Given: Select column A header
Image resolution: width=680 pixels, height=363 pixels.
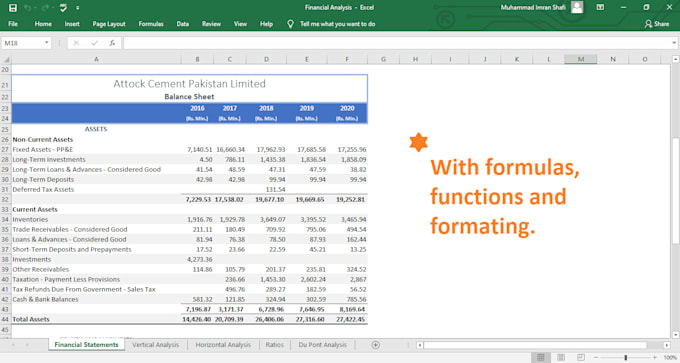Looking at the screenshot, I should pos(96,59).
